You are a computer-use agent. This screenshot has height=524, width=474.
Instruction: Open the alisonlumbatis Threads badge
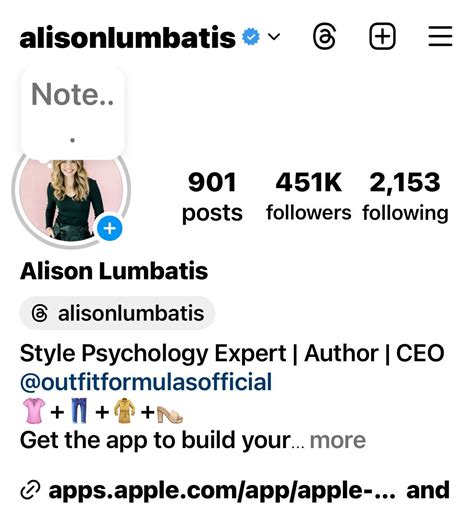coord(117,313)
